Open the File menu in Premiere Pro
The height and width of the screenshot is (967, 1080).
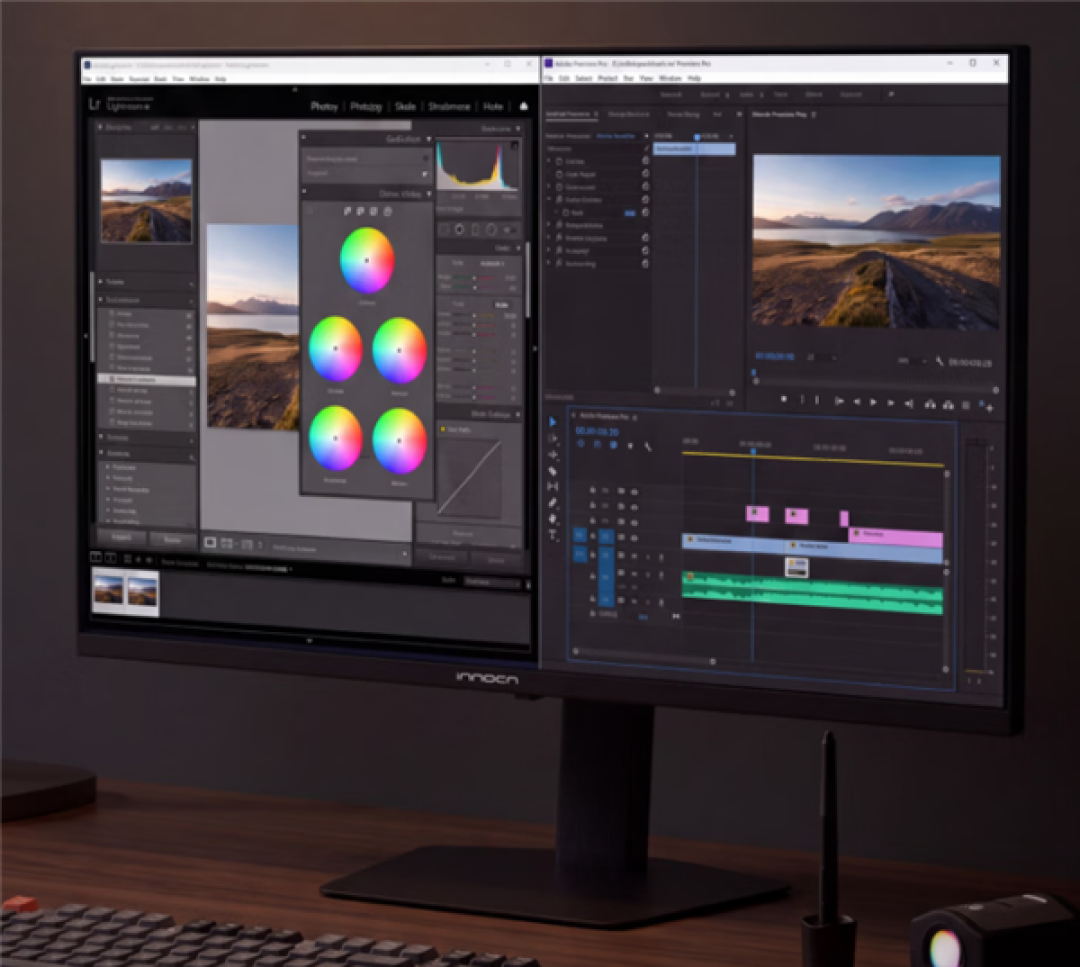pyautogui.click(x=548, y=79)
